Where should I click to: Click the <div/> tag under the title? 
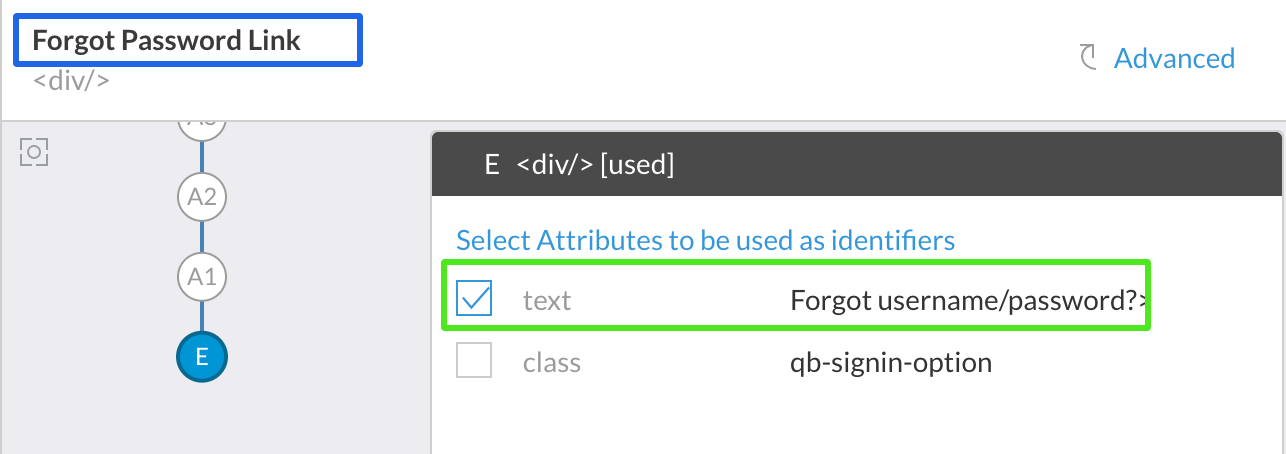click(x=71, y=81)
